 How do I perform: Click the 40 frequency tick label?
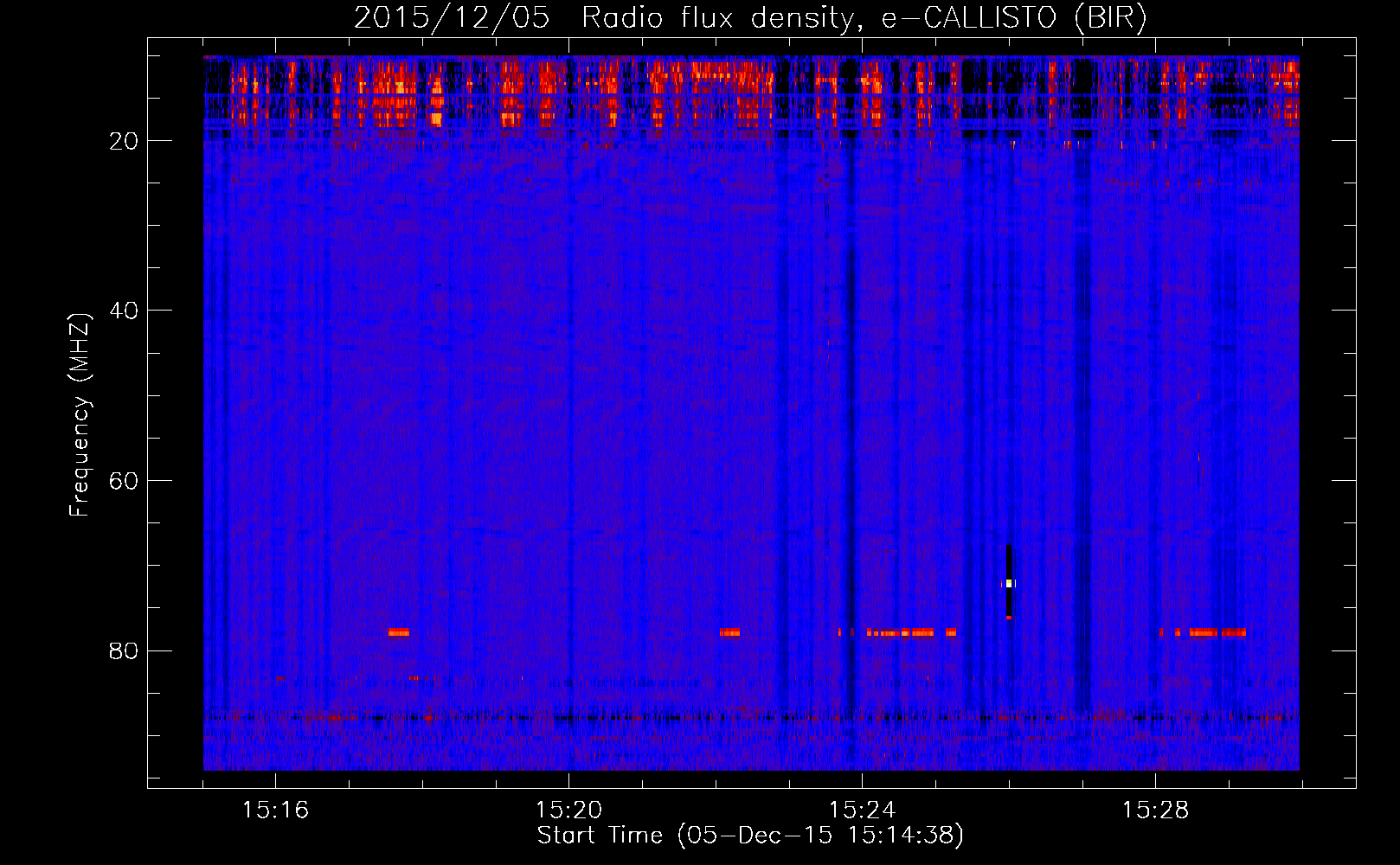click(124, 311)
